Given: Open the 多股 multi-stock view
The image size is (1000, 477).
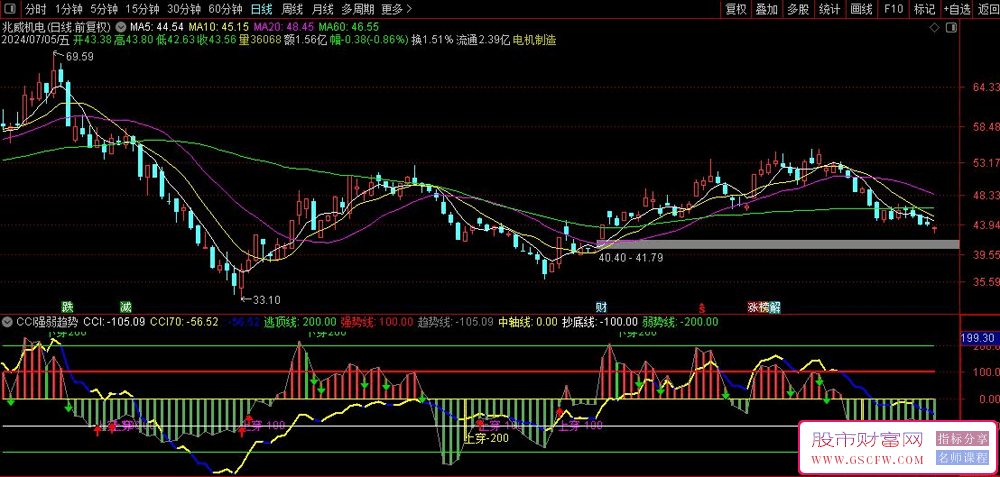Looking at the screenshot, I should [x=798, y=9].
